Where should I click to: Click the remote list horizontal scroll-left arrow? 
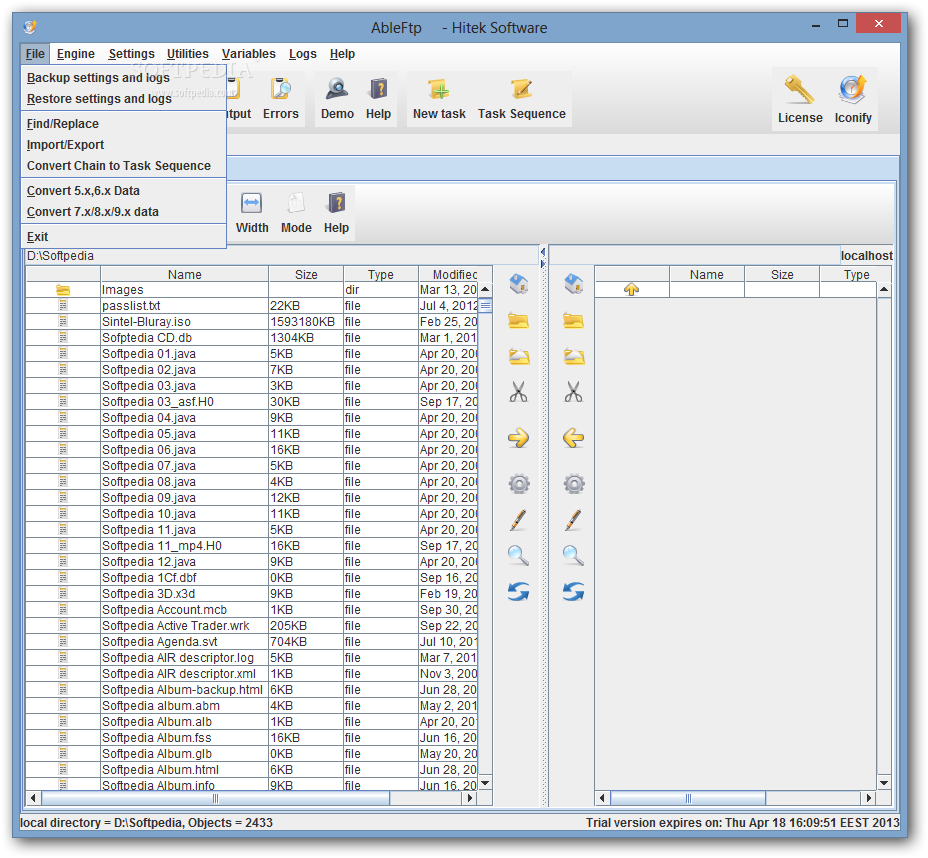pos(602,798)
